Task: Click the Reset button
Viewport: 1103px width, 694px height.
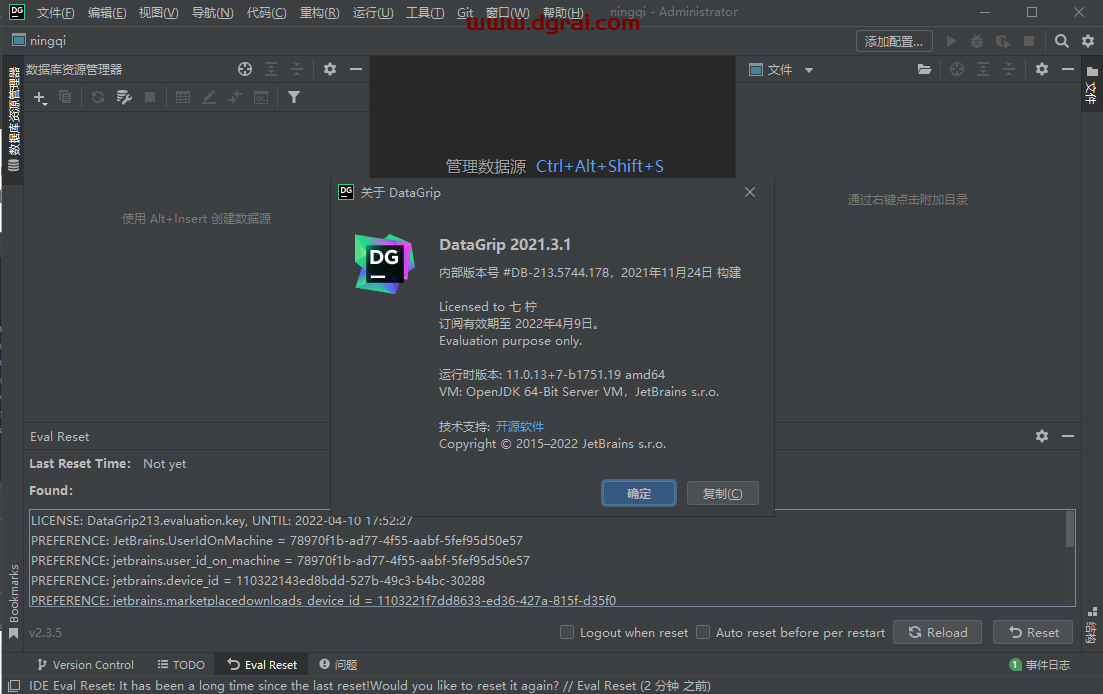Action: pos(1033,632)
